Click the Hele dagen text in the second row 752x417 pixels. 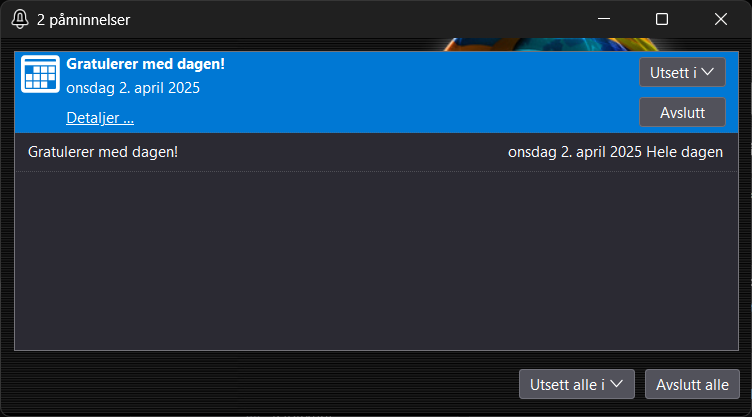pyautogui.click(x=684, y=152)
